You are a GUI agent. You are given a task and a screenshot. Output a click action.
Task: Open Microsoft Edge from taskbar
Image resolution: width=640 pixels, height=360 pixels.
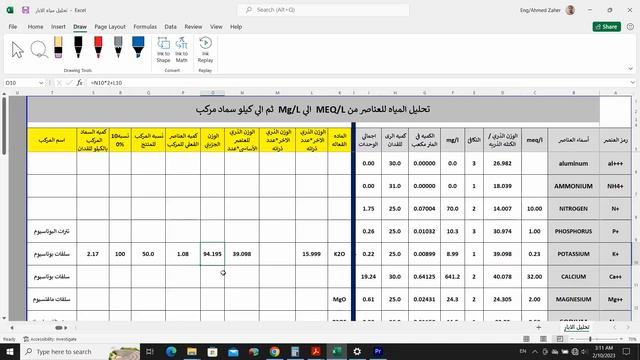[x=171, y=351]
